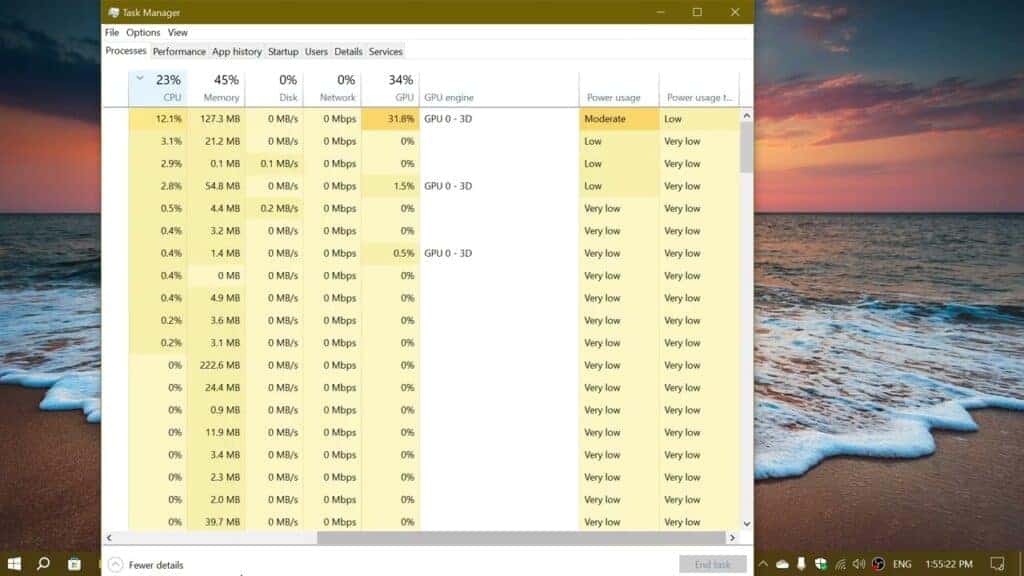Viewport: 1024px width, 576px height.
Task: Switch to the Users tab
Action: pos(316,52)
